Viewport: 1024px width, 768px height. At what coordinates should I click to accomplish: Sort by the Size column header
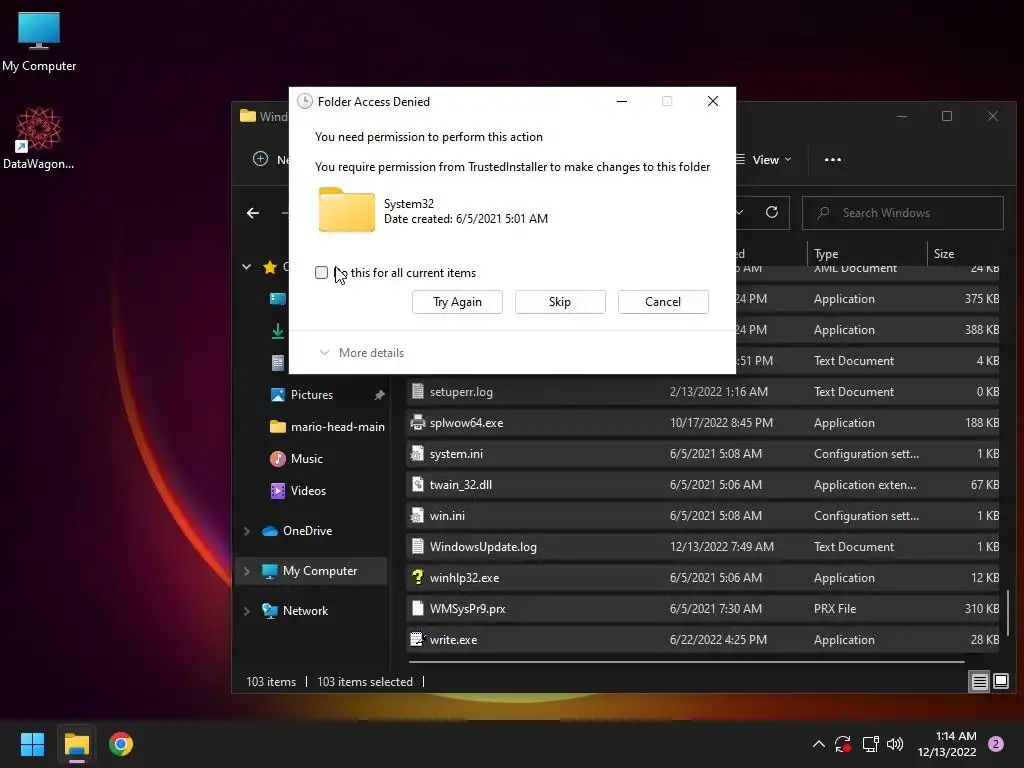[944, 253]
